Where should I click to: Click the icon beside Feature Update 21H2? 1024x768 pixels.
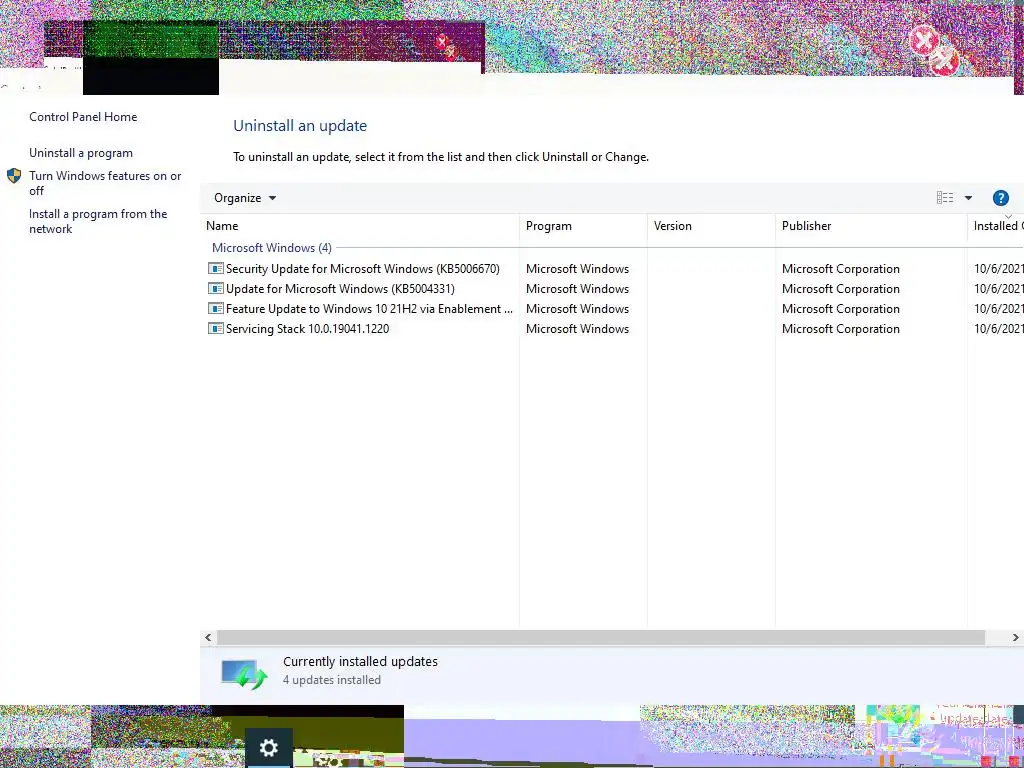point(216,308)
